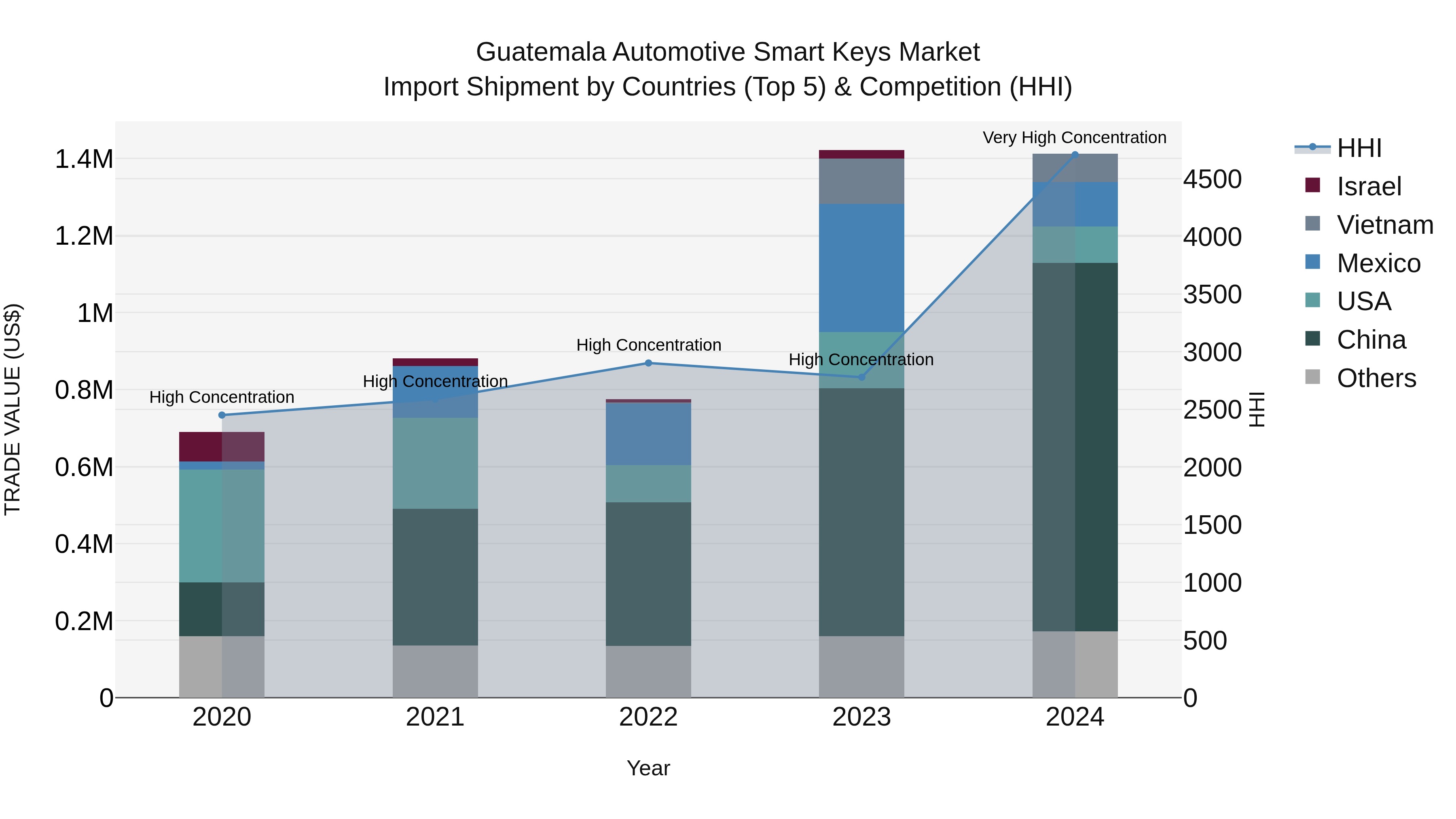Click the 4500 HHI axis tick label
Screen dimensions: 1456x819
coord(1213,179)
